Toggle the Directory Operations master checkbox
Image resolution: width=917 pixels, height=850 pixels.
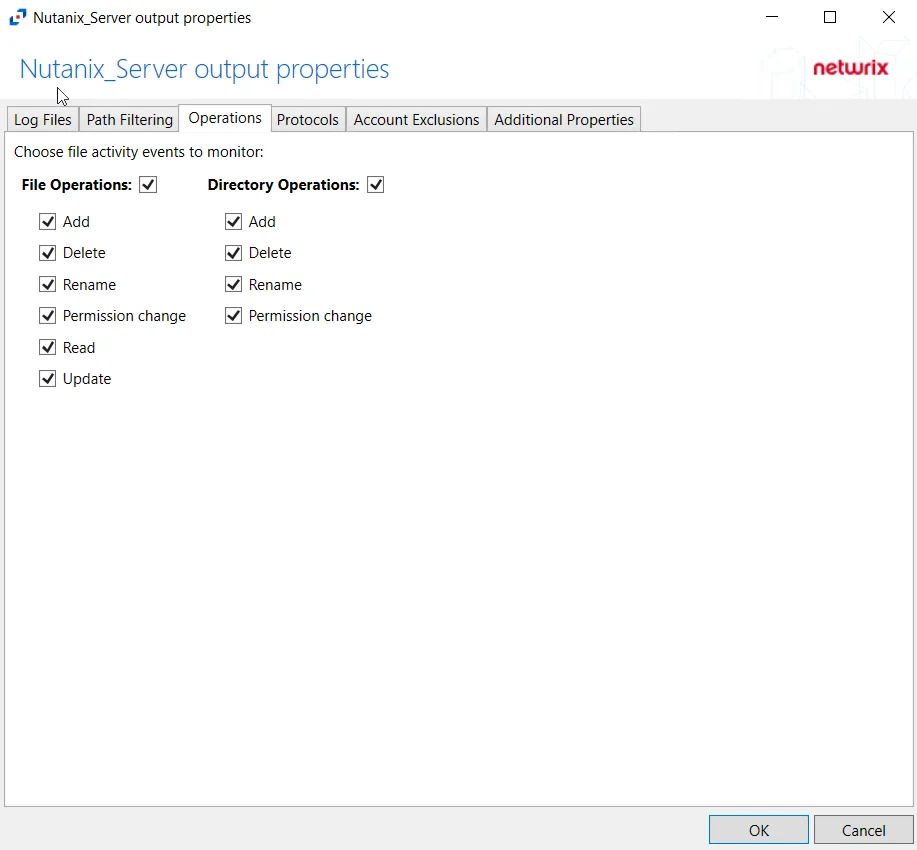click(375, 185)
